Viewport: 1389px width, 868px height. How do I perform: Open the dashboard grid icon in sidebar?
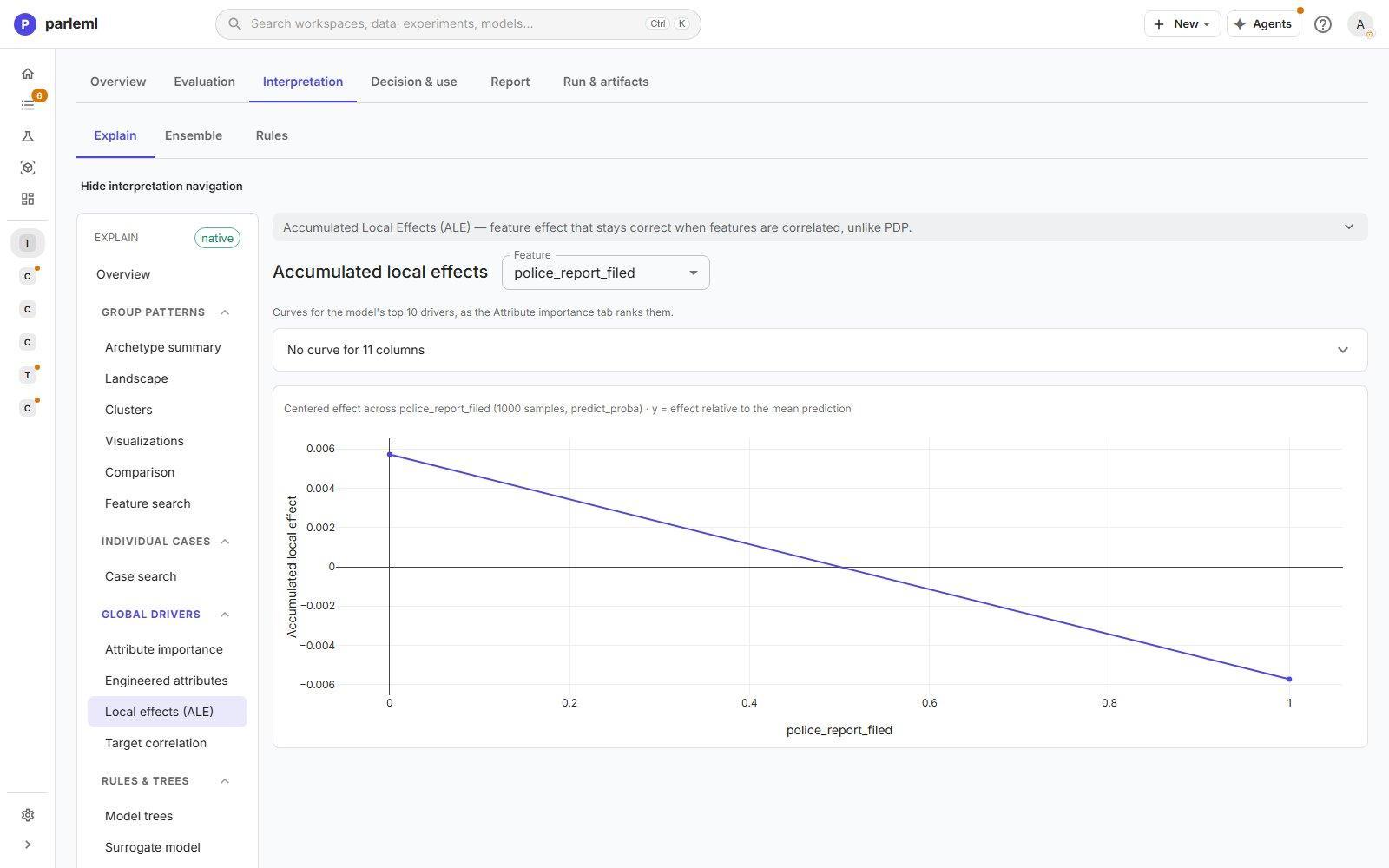(28, 199)
